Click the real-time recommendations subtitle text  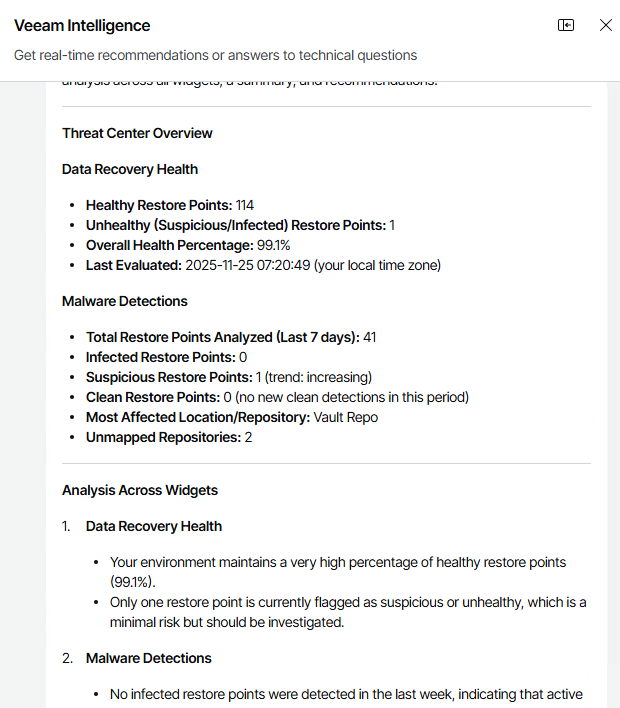(x=215, y=55)
